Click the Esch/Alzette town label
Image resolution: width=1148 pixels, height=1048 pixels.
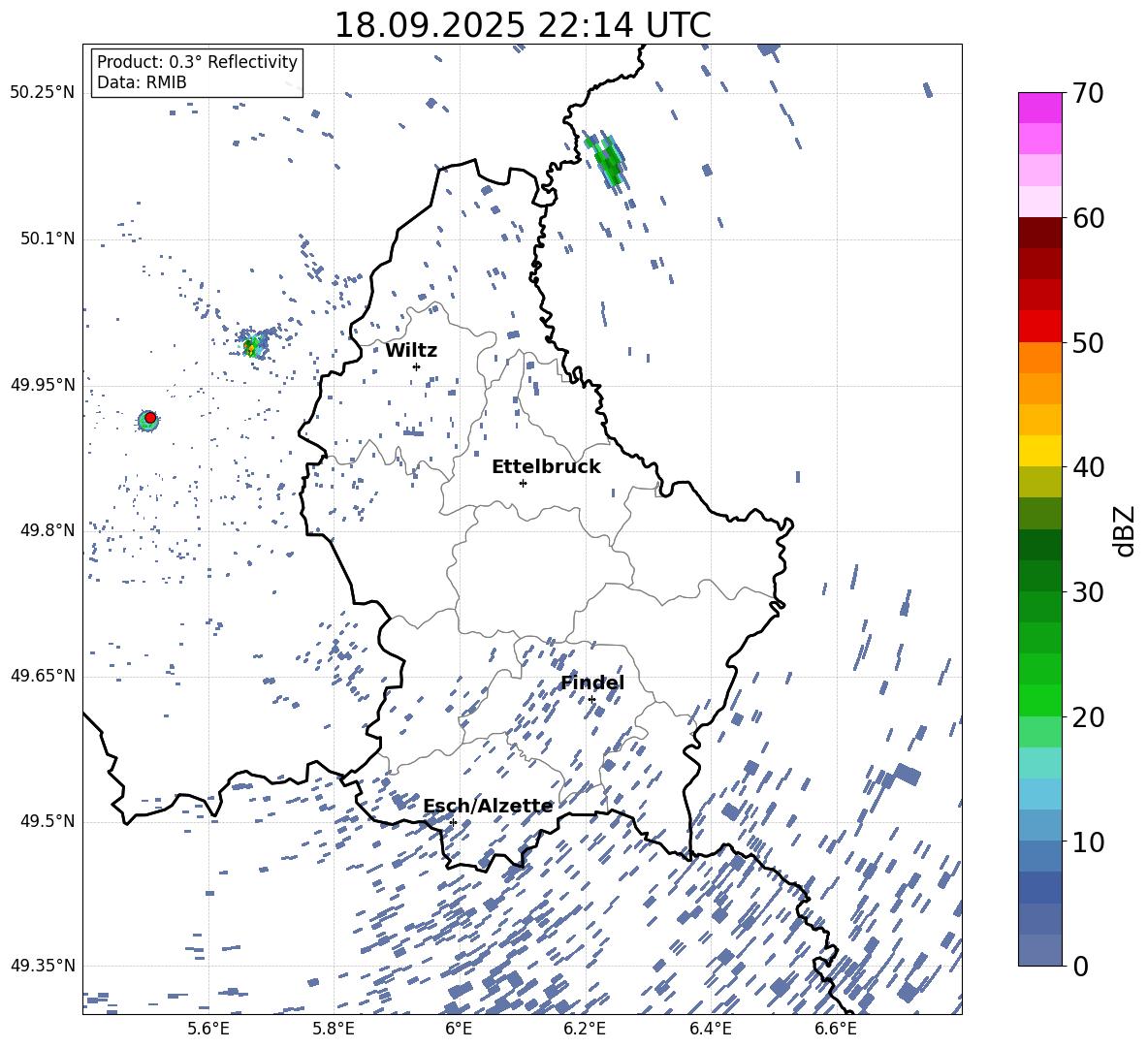(x=488, y=806)
